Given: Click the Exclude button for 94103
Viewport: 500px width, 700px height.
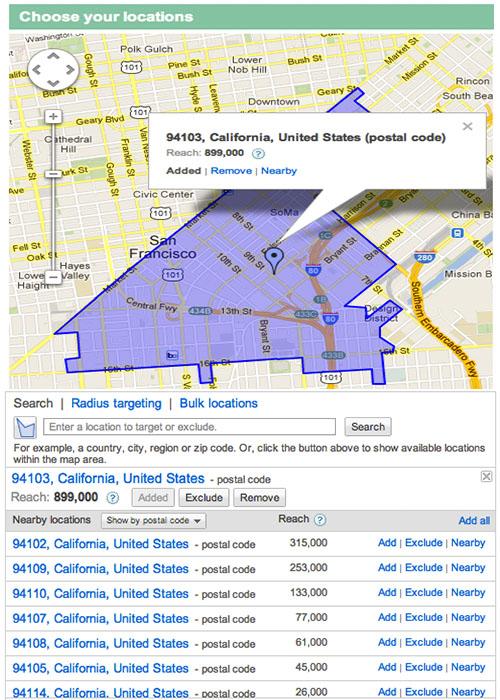Looking at the screenshot, I should (x=204, y=498).
